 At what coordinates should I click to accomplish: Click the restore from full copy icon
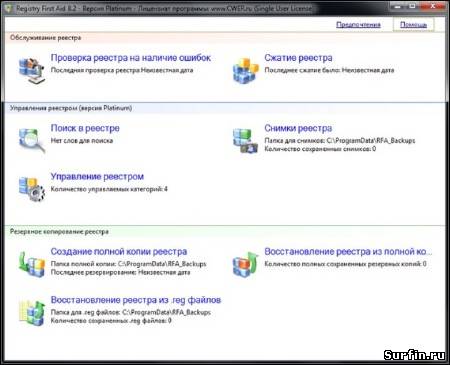click(x=246, y=264)
